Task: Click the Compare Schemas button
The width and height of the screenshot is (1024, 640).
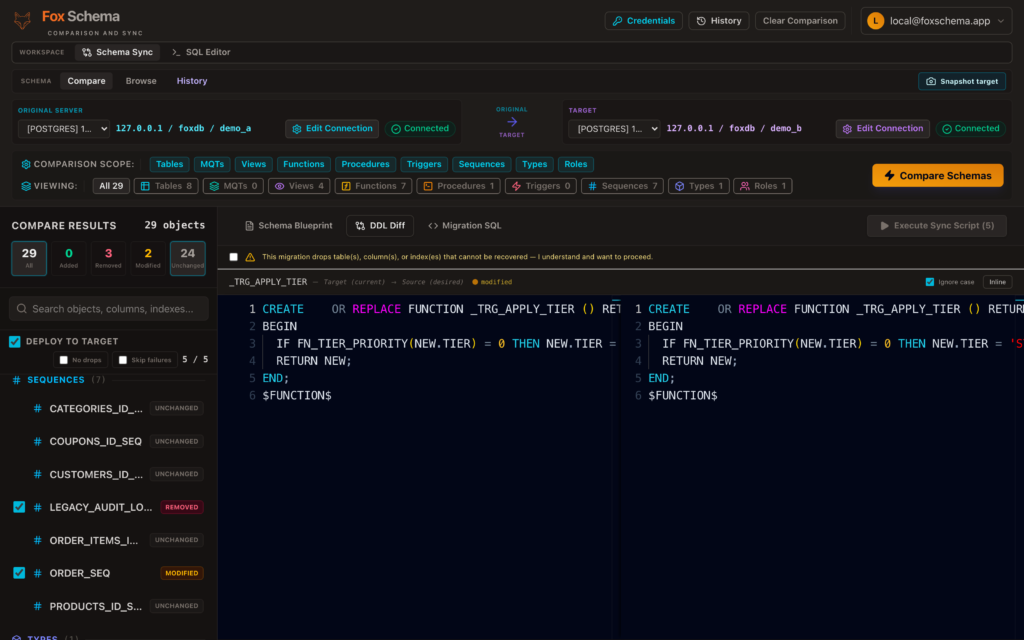Action: tap(938, 176)
